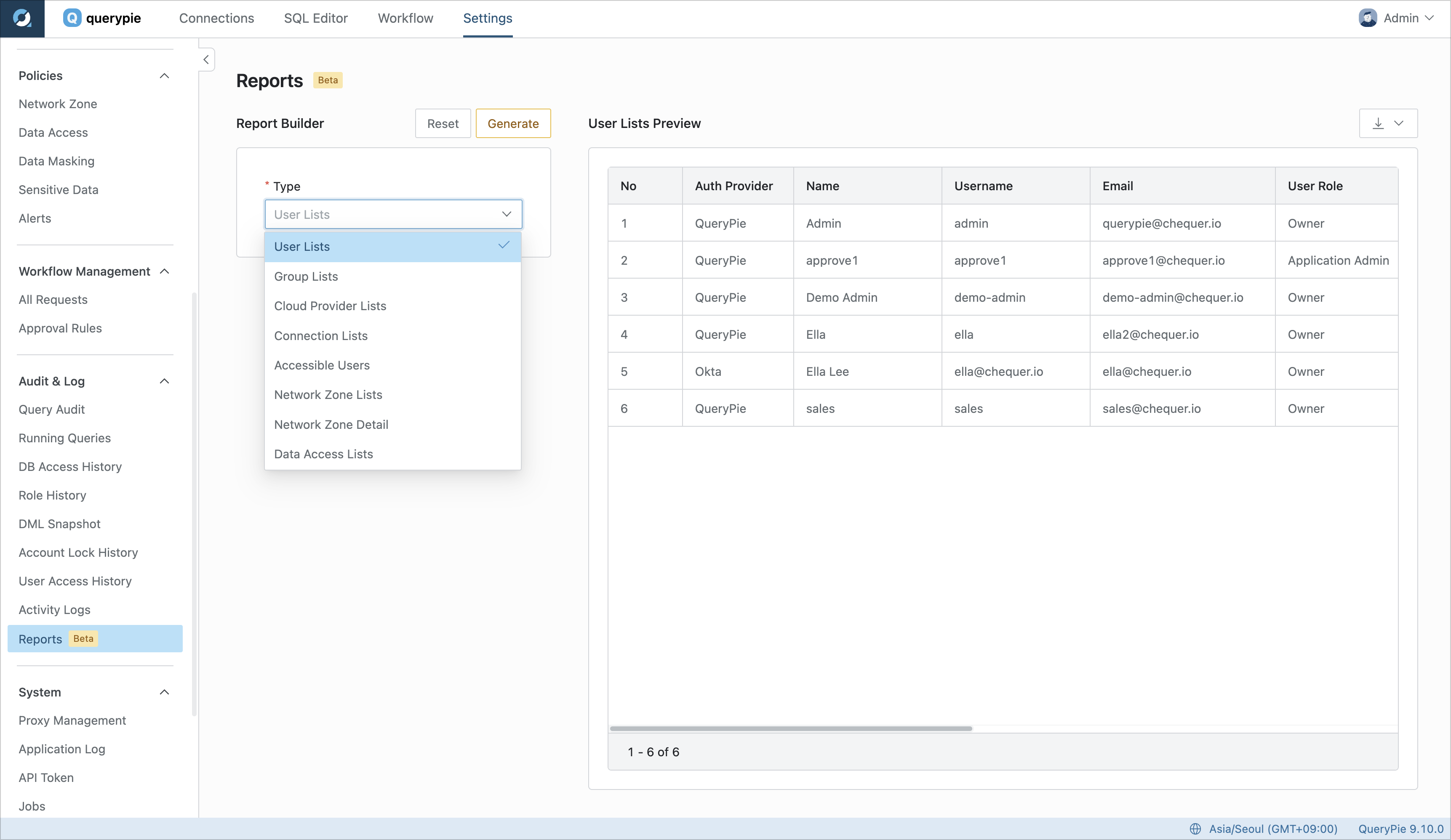Click the querypie logo
Viewport: 1451px width, 840px height.
coord(102,19)
